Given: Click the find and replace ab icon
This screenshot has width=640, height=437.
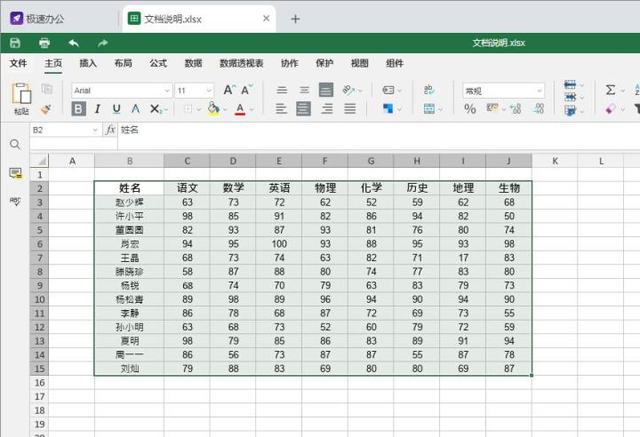Looking at the screenshot, I should coord(429,90).
